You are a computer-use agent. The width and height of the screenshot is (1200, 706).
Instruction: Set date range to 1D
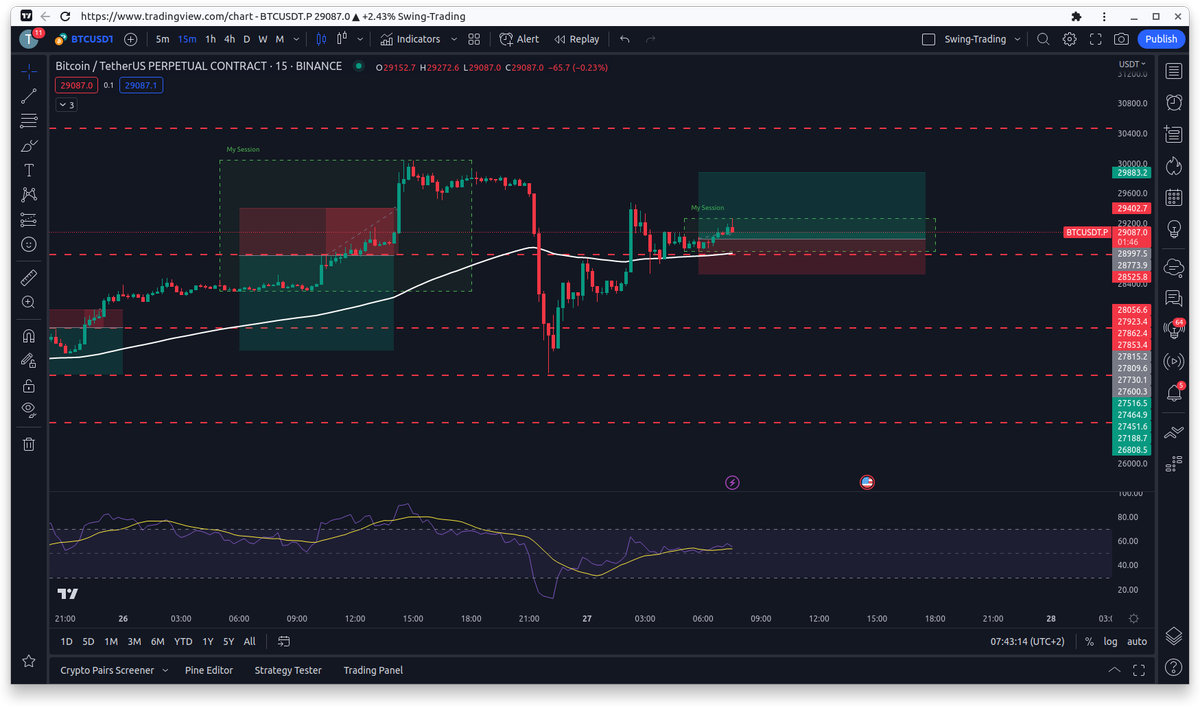(x=66, y=641)
